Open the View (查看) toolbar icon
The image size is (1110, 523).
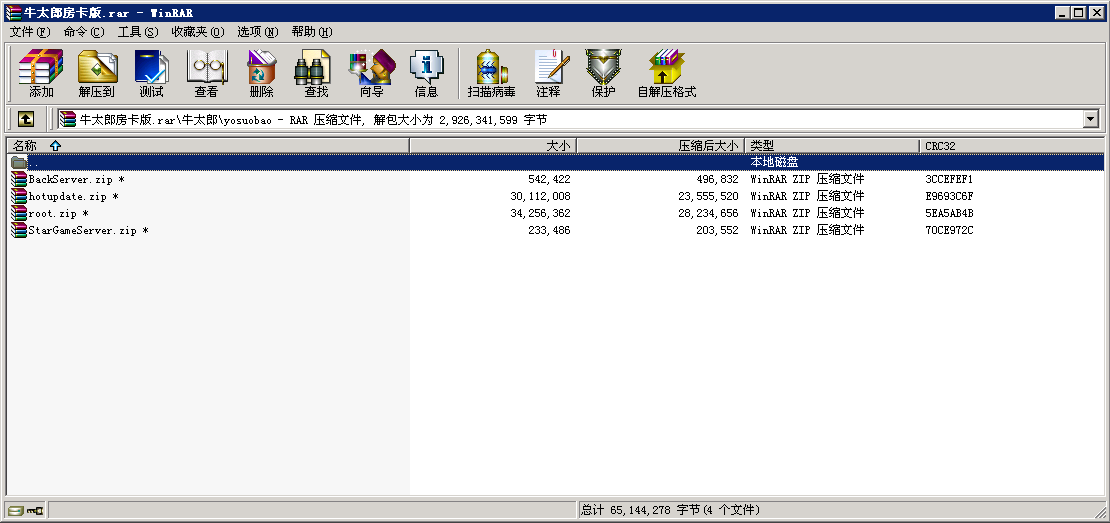(206, 74)
